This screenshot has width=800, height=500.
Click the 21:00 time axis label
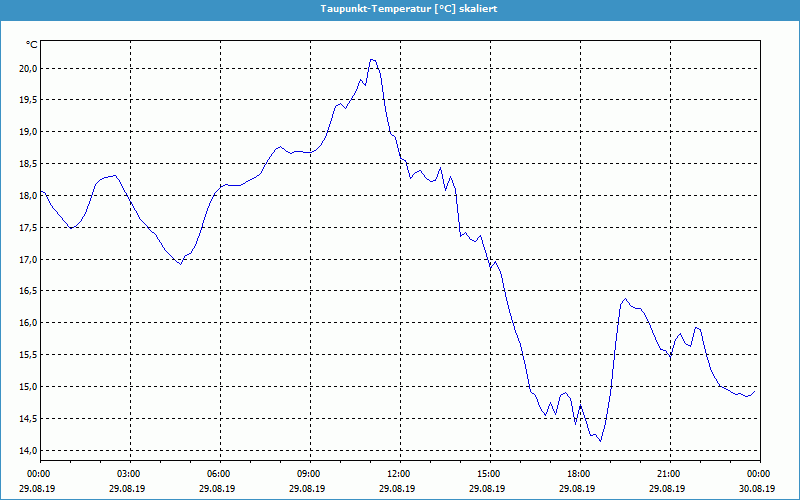pyautogui.click(x=669, y=473)
